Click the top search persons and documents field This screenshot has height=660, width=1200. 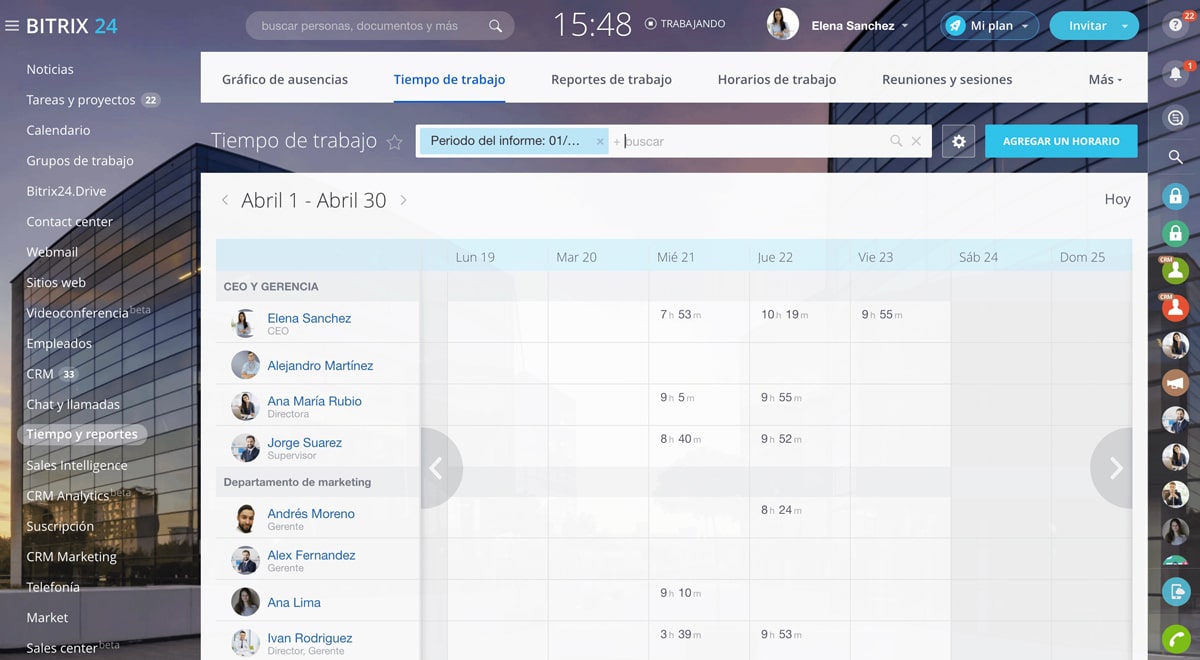pyautogui.click(x=372, y=26)
